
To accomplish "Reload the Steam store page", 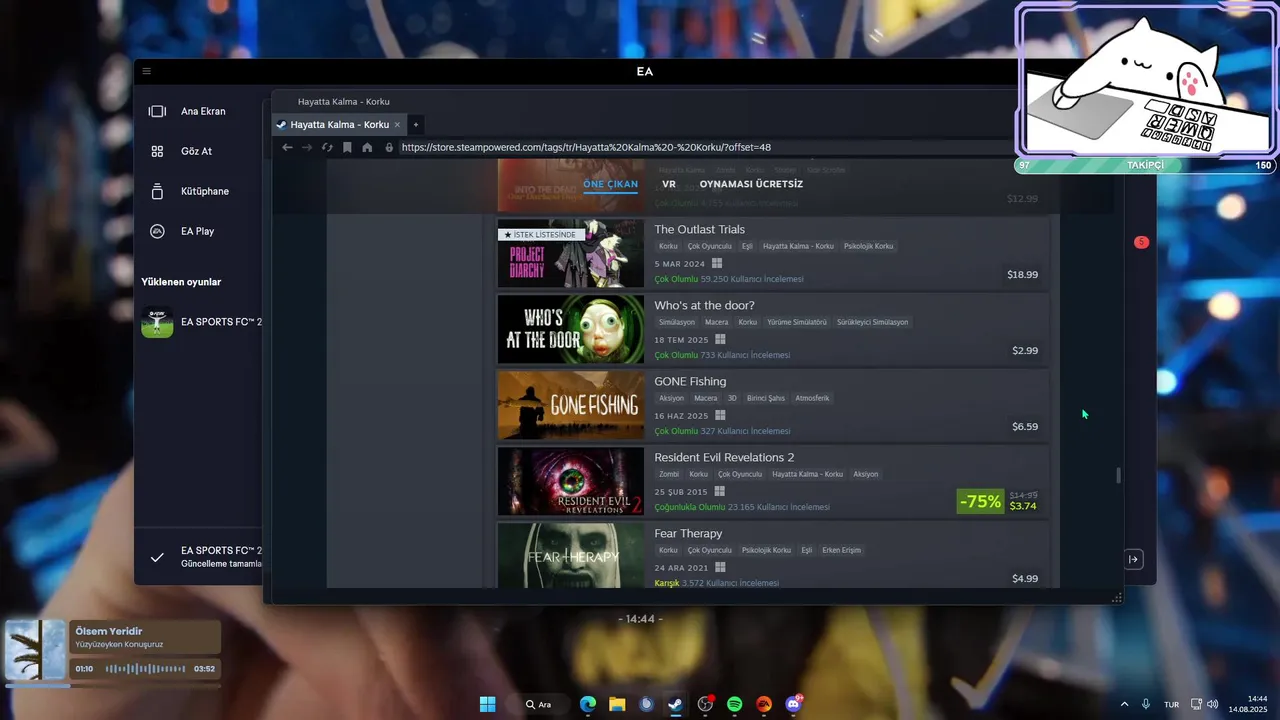I will (327, 147).
